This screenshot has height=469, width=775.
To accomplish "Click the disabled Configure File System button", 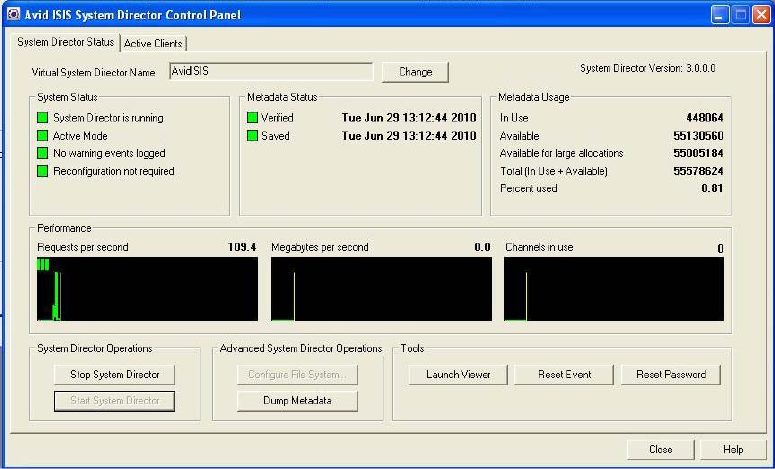I will point(297,375).
